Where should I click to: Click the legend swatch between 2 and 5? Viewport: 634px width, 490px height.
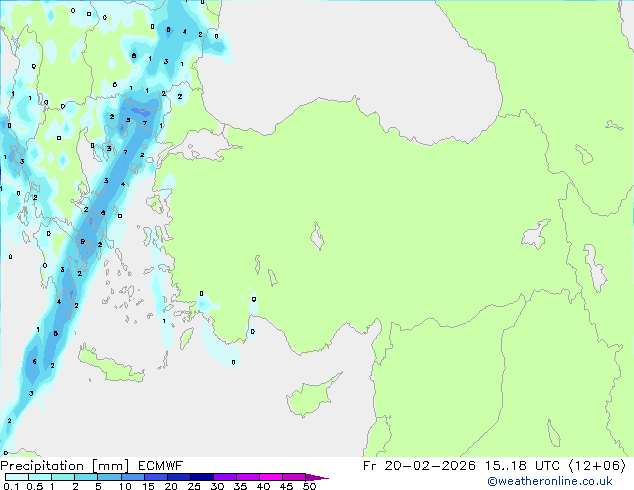86,477
